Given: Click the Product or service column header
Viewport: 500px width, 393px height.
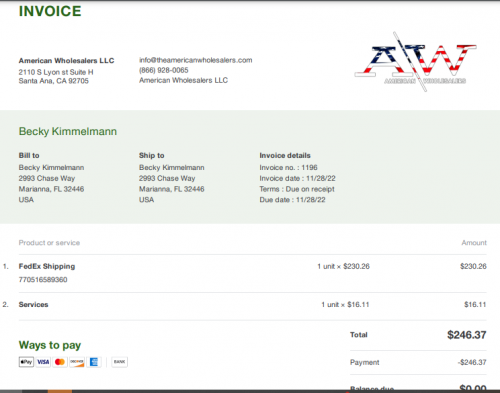Looking at the screenshot, I should tap(49, 243).
